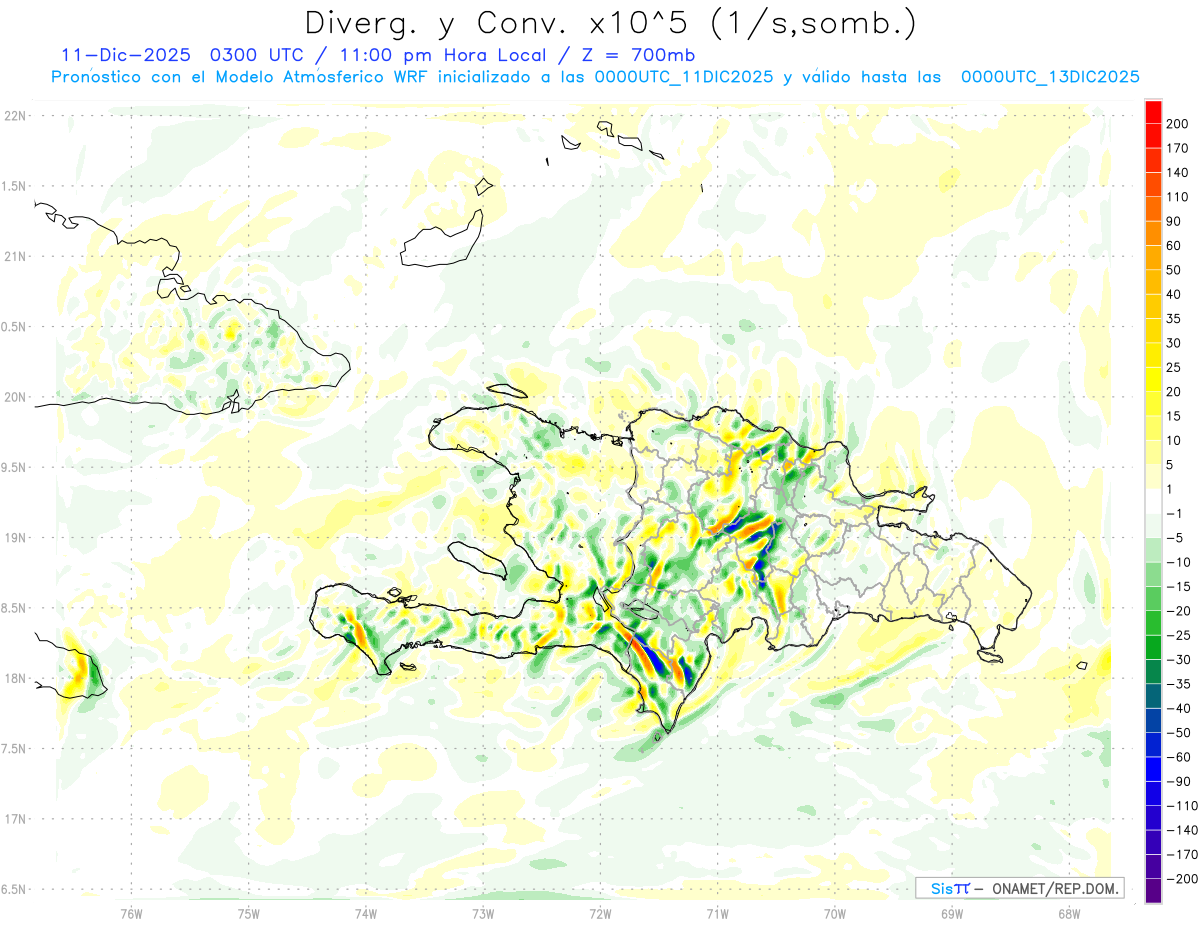Click the "21N" latitude label
Image resolution: width=1200 pixels, height=927 pixels.
(x=14, y=256)
